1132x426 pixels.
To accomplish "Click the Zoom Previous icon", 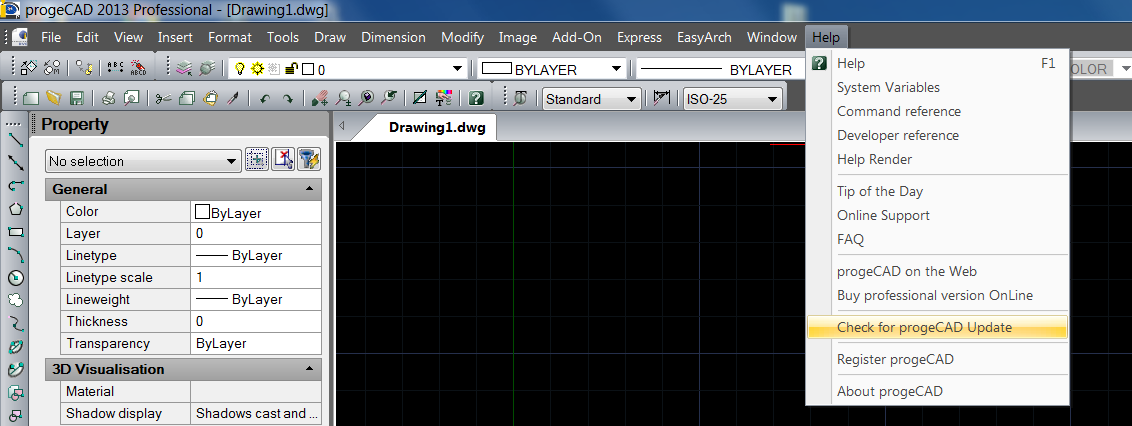I will point(389,98).
